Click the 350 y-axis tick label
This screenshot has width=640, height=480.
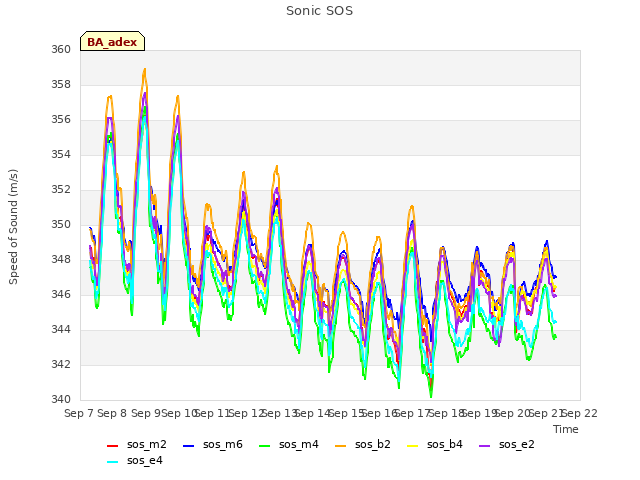61,224
